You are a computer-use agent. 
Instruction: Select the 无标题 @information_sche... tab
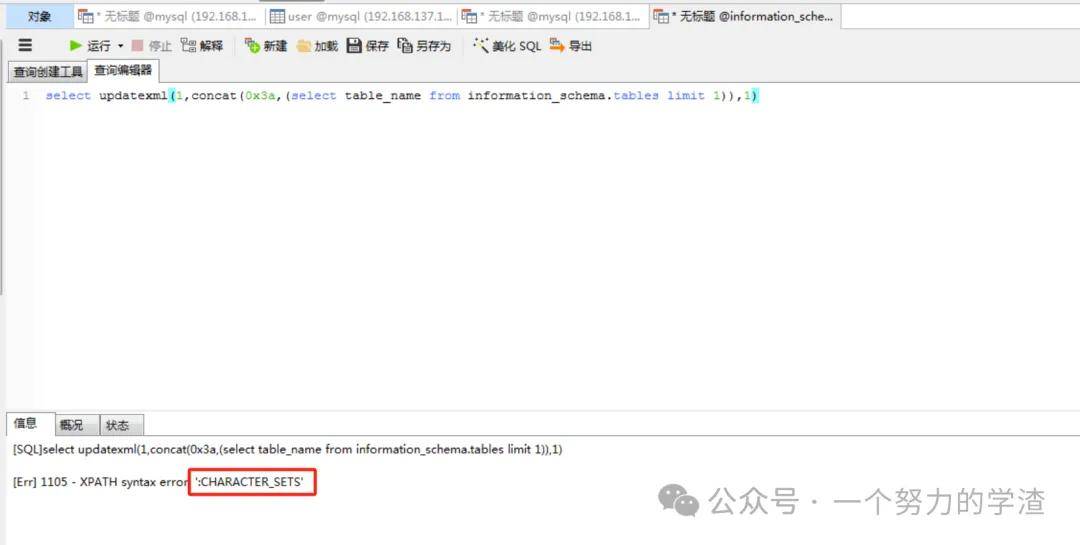pyautogui.click(x=745, y=16)
